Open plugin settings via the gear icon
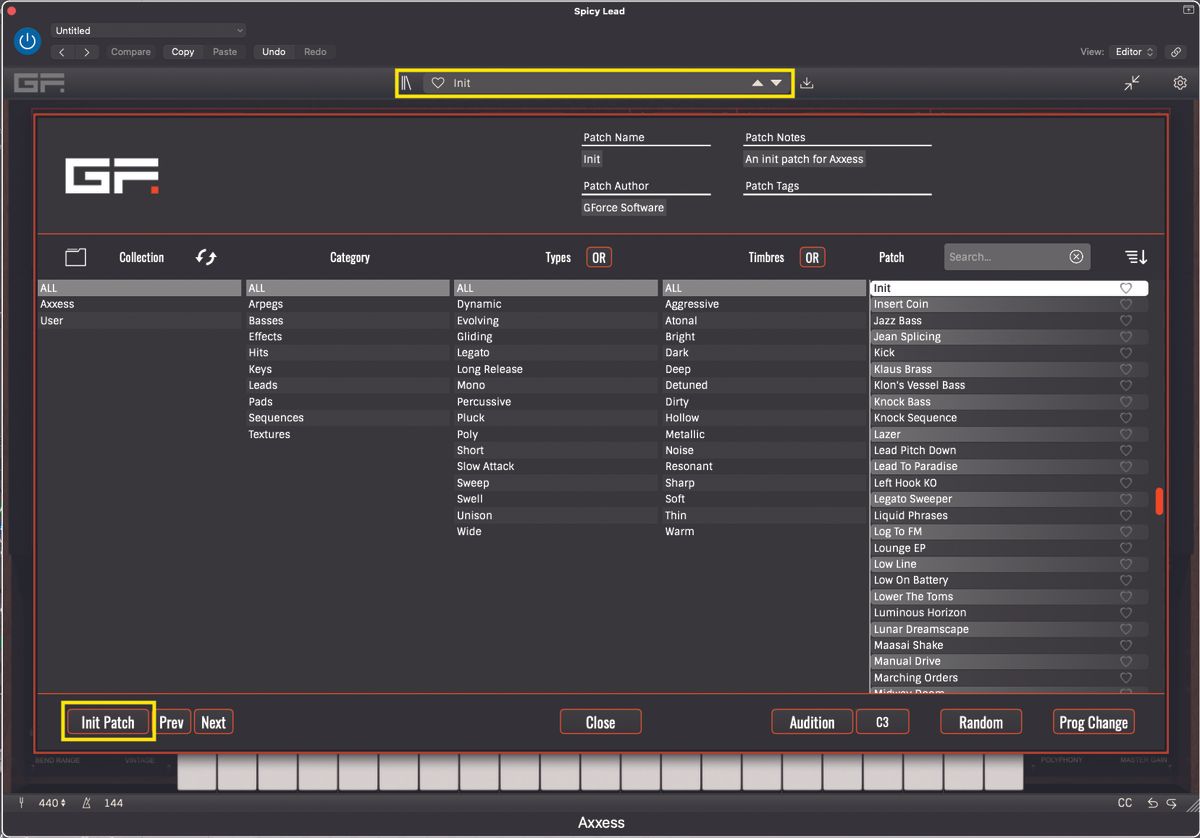 tap(1180, 82)
